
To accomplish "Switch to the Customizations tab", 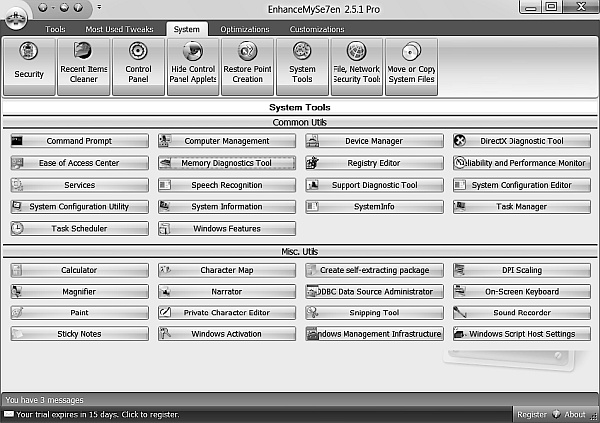I will 317,29.
